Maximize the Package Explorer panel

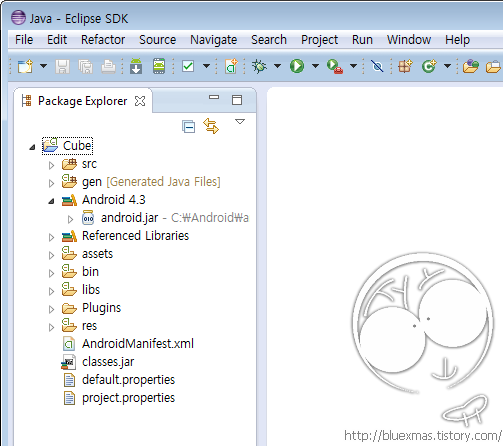(237, 100)
